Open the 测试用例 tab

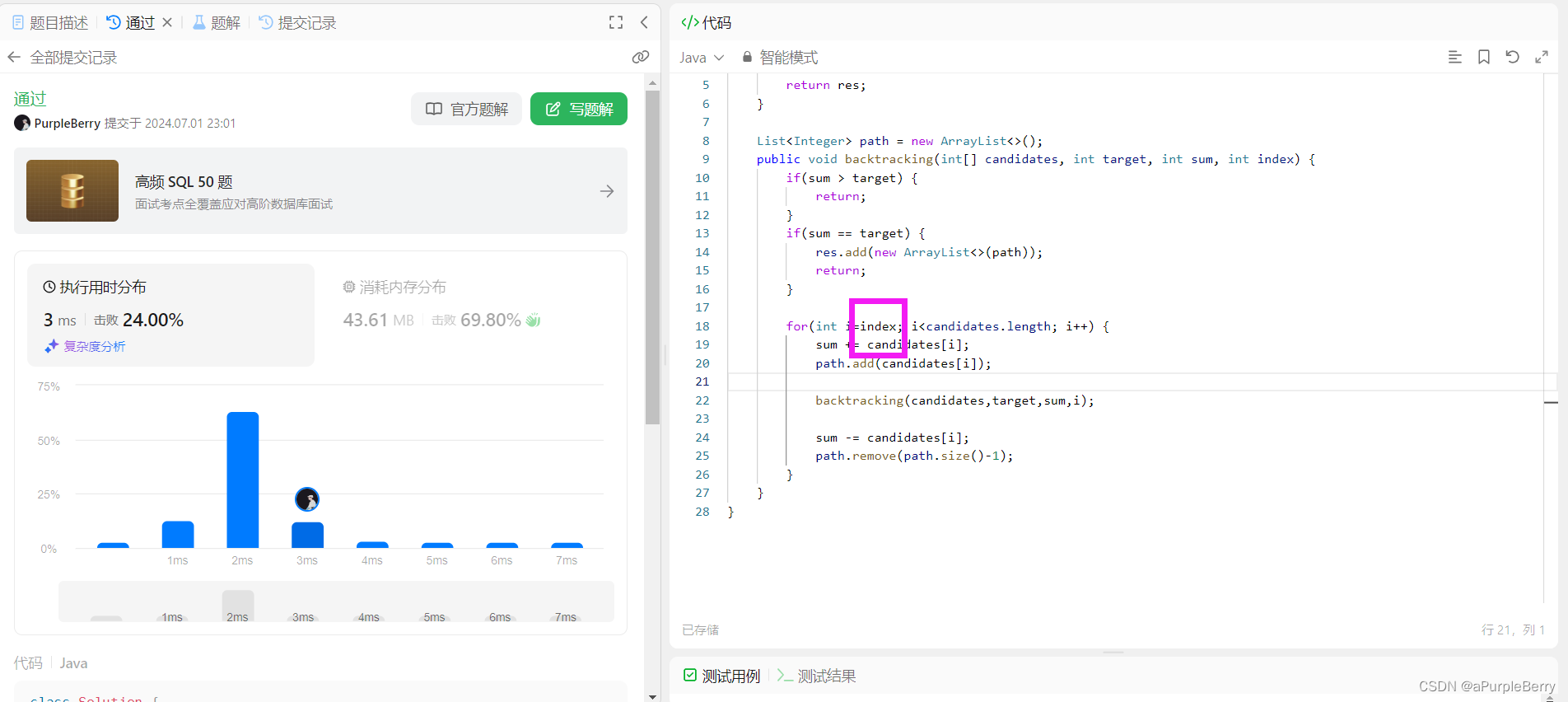pyautogui.click(x=722, y=676)
